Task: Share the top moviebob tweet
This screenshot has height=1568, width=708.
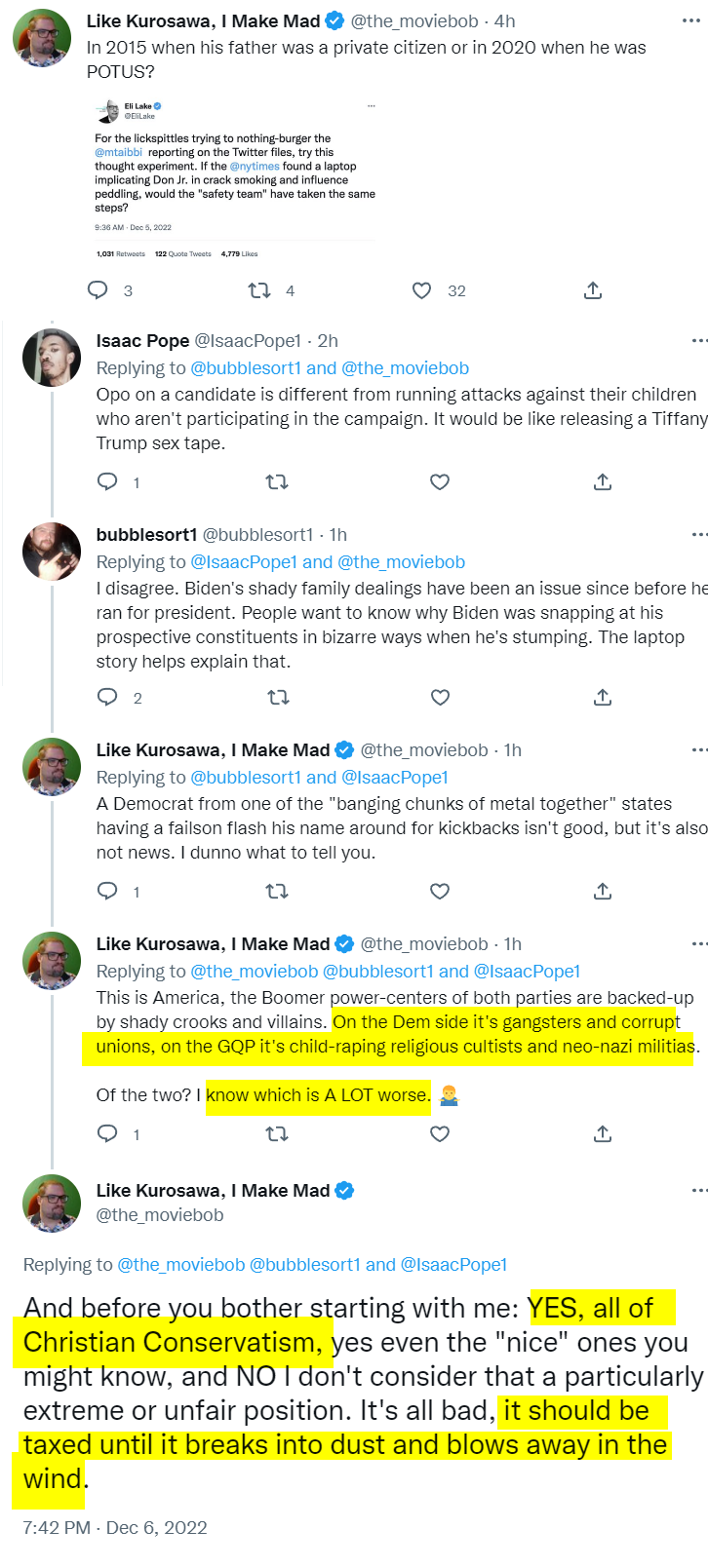Action: [593, 290]
